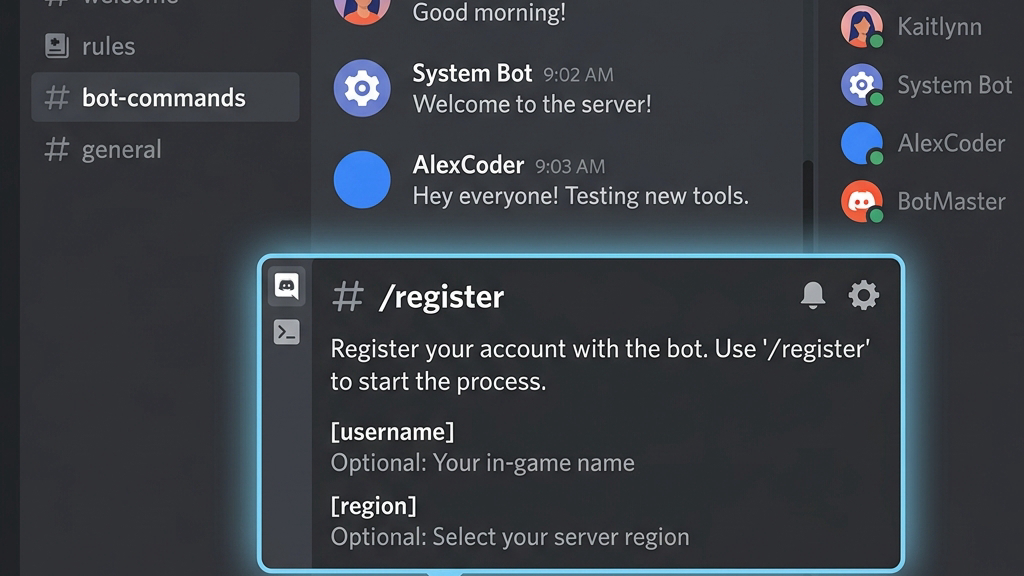The image size is (1024, 576).
Task: Select the [region] option parameter
Action: (373, 505)
